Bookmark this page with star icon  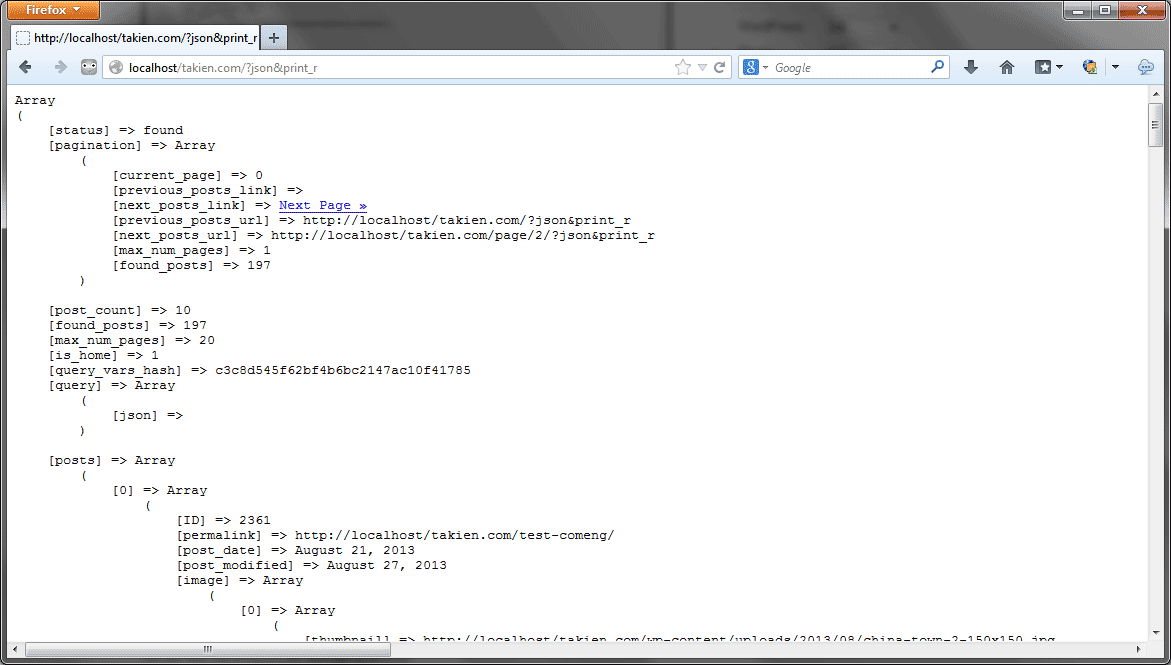click(683, 67)
